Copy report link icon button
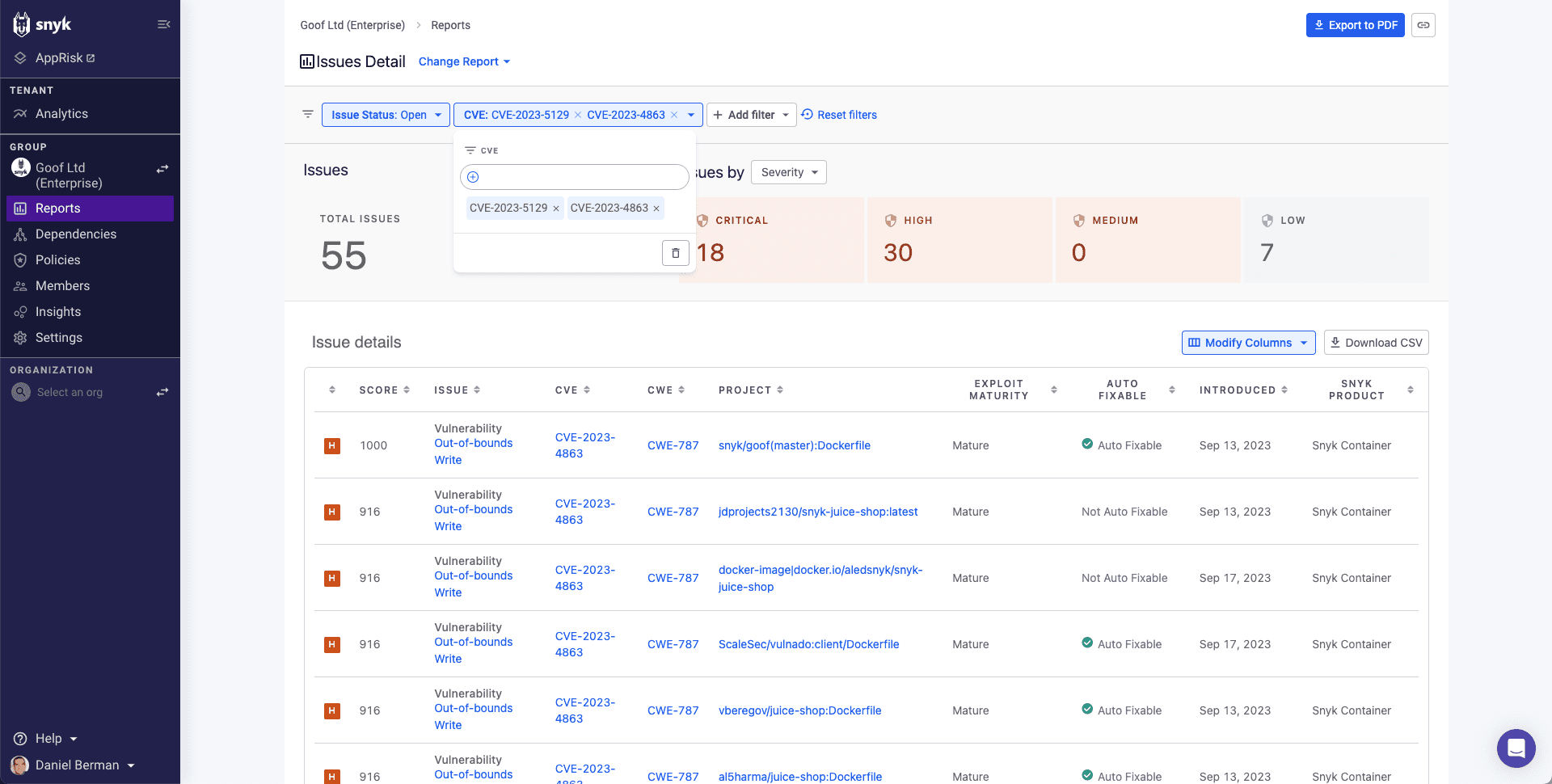1552x784 pixels. [1423, 25]
